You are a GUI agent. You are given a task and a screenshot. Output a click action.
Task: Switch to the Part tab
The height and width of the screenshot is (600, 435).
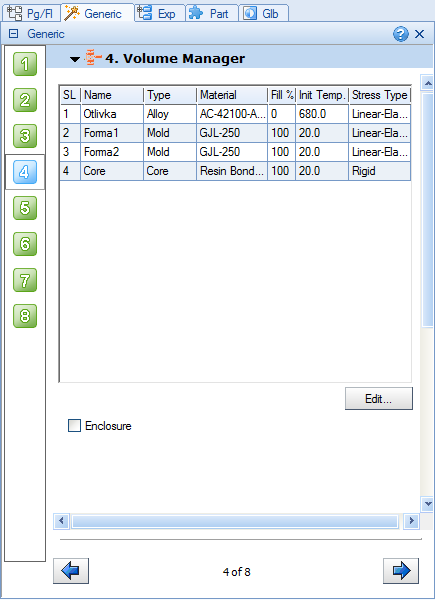click(212, 13)
